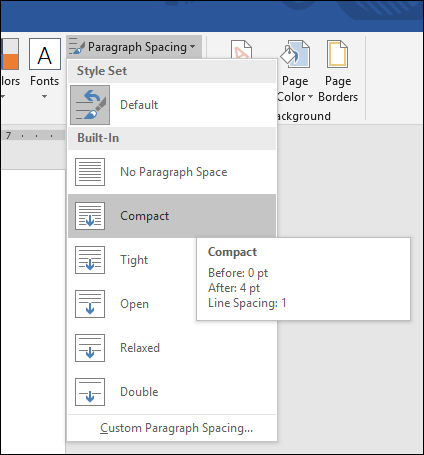Click the Fonts A button
Image resolution: width=424 pixels, height=455 pixels.
(45, 54)
